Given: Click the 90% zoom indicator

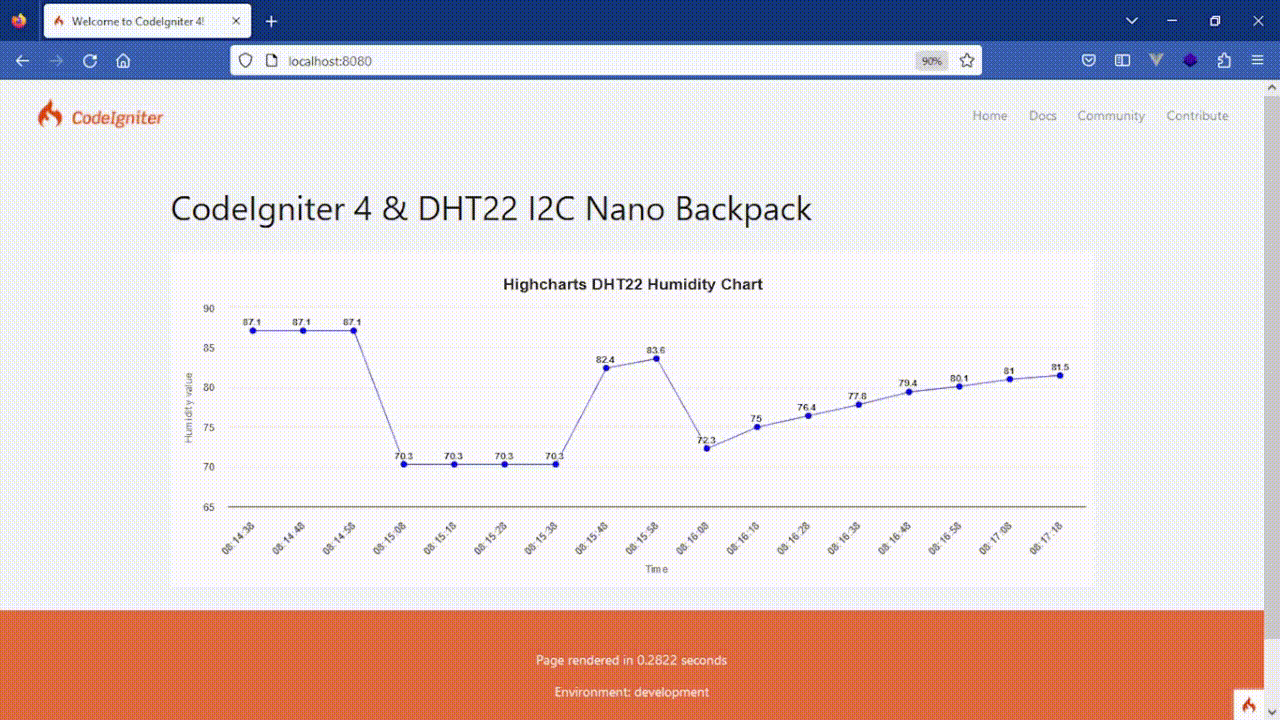Looking at the screenshot, I should (931, 60).
